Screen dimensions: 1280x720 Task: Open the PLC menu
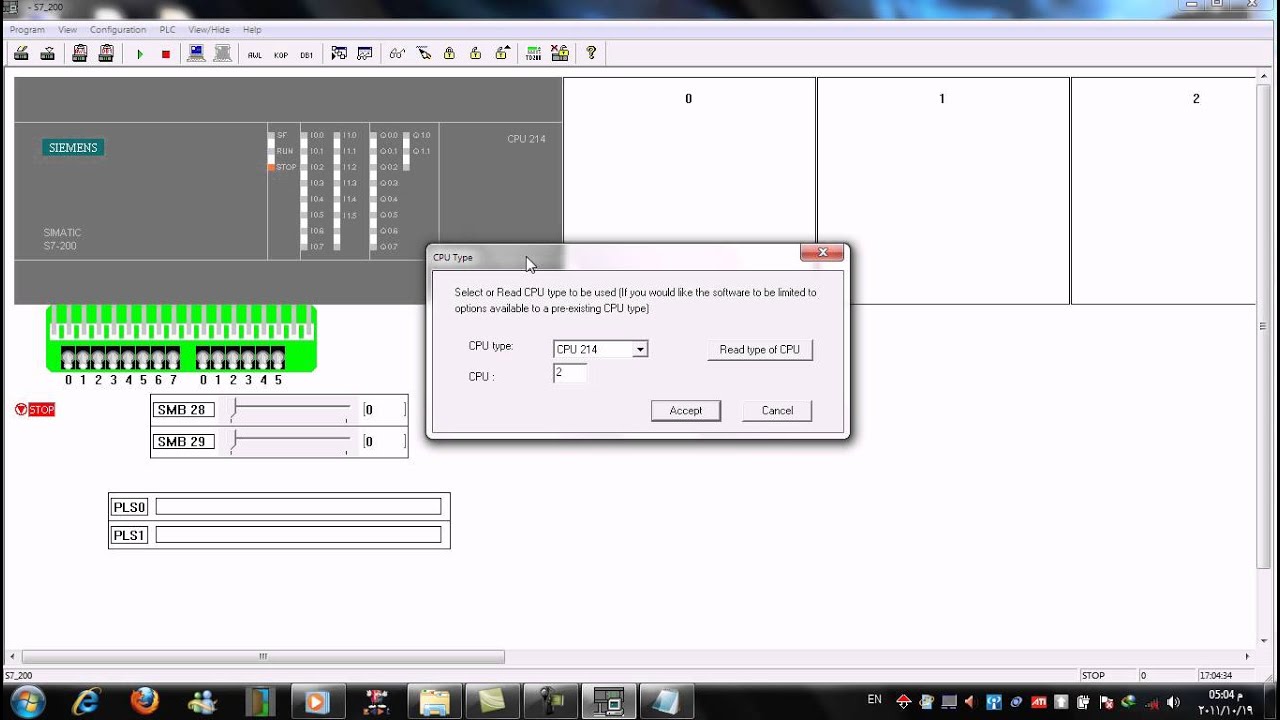coord(167,30)
